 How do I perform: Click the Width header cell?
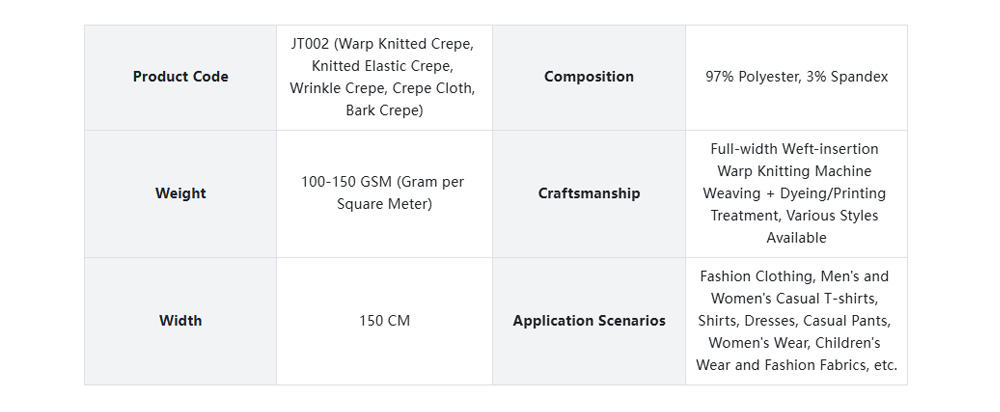(180, 321)
